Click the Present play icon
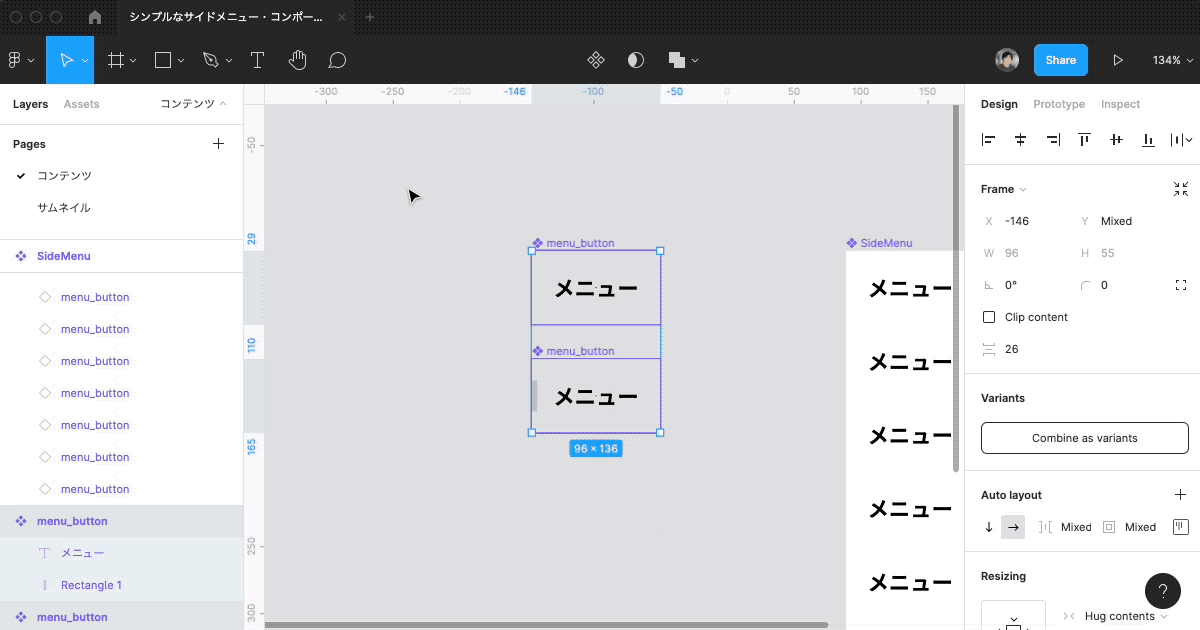The width and height of the screenshot is (1200, 630). coord(1118,60)
